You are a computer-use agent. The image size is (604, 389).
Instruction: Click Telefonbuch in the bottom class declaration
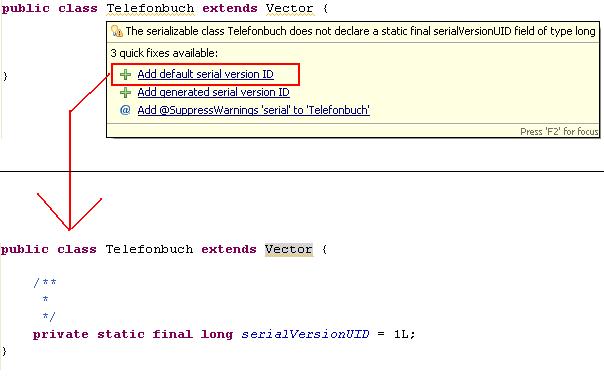point(149,249)
